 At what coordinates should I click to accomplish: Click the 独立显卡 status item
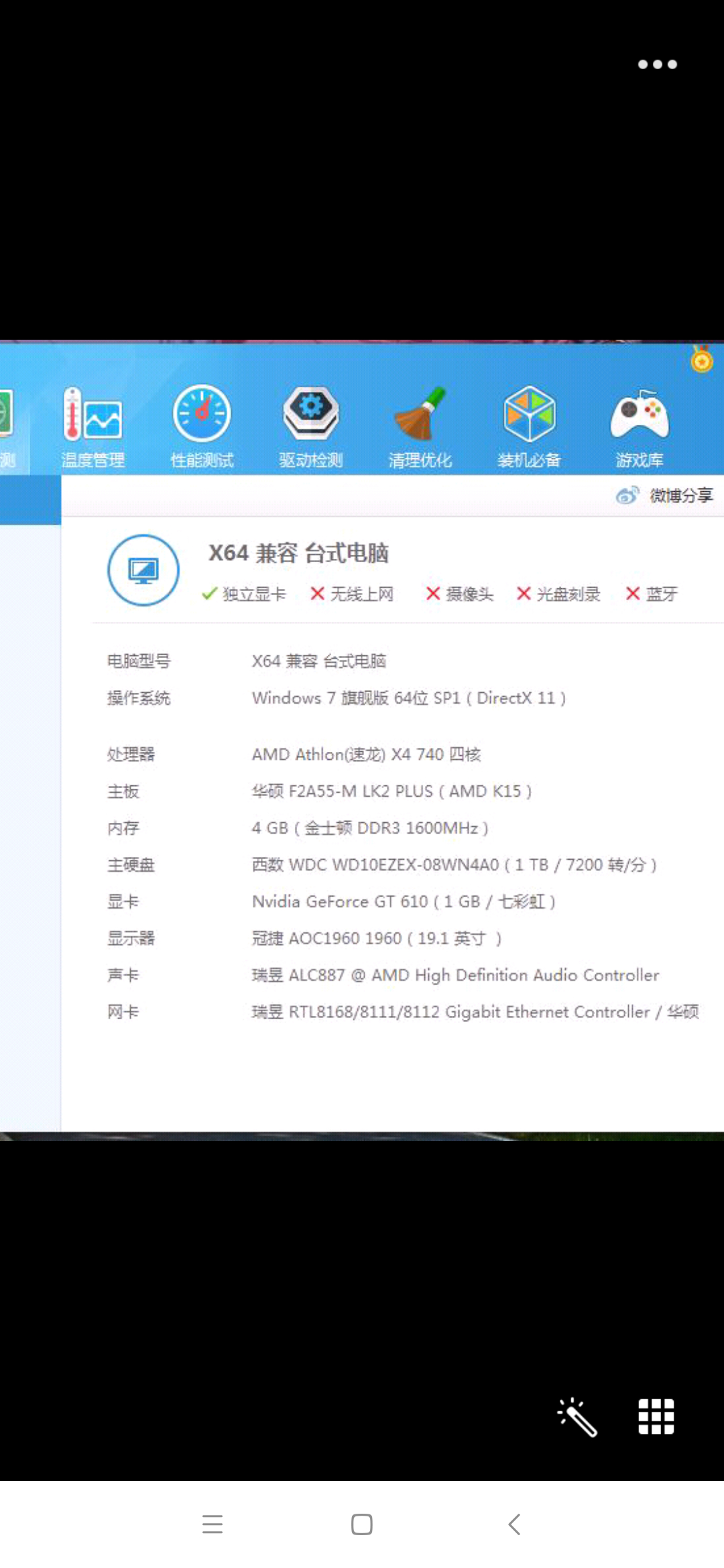(244, 594)
